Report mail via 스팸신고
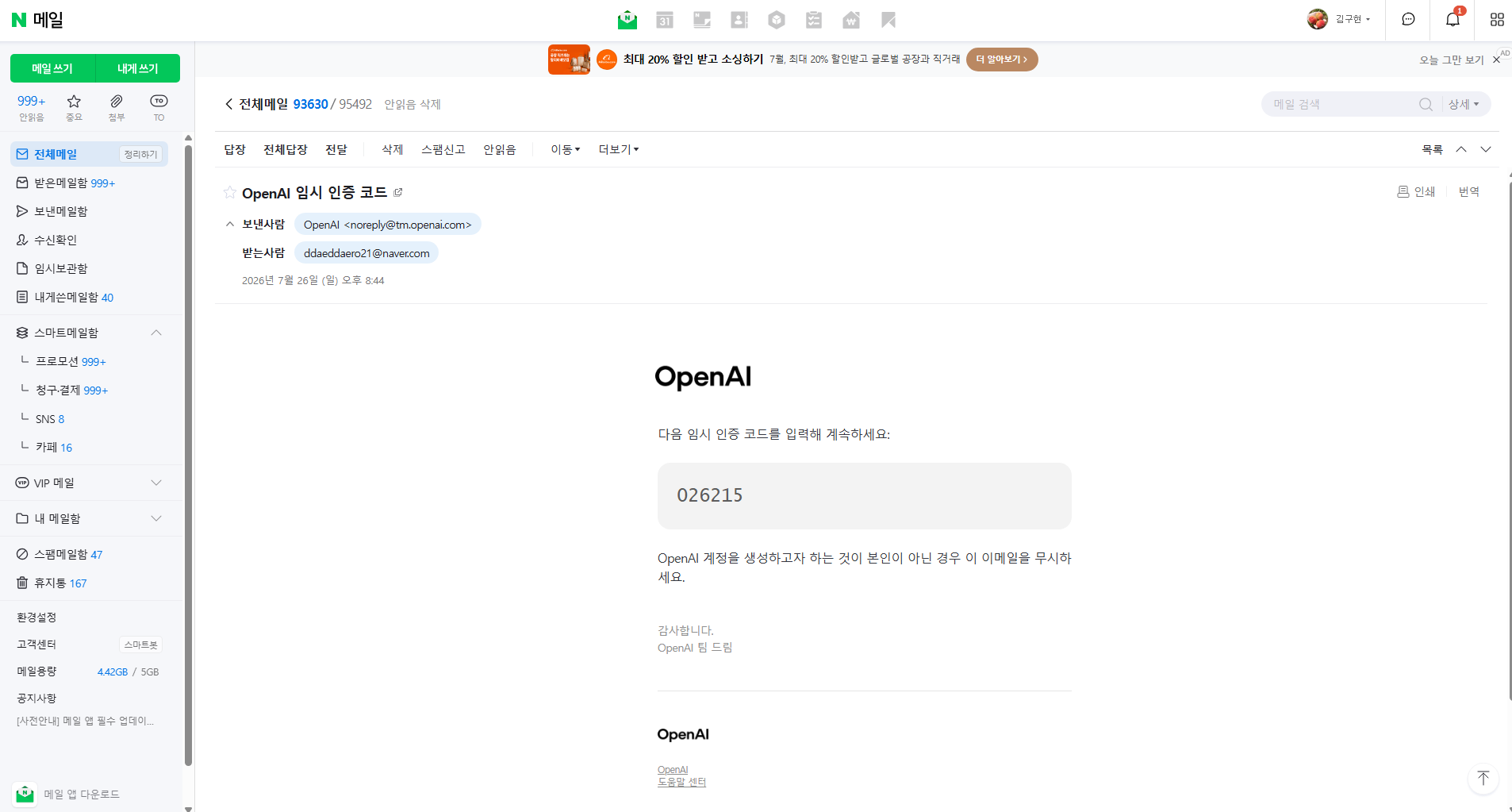 pyautogui.click(x=443, y=149)
